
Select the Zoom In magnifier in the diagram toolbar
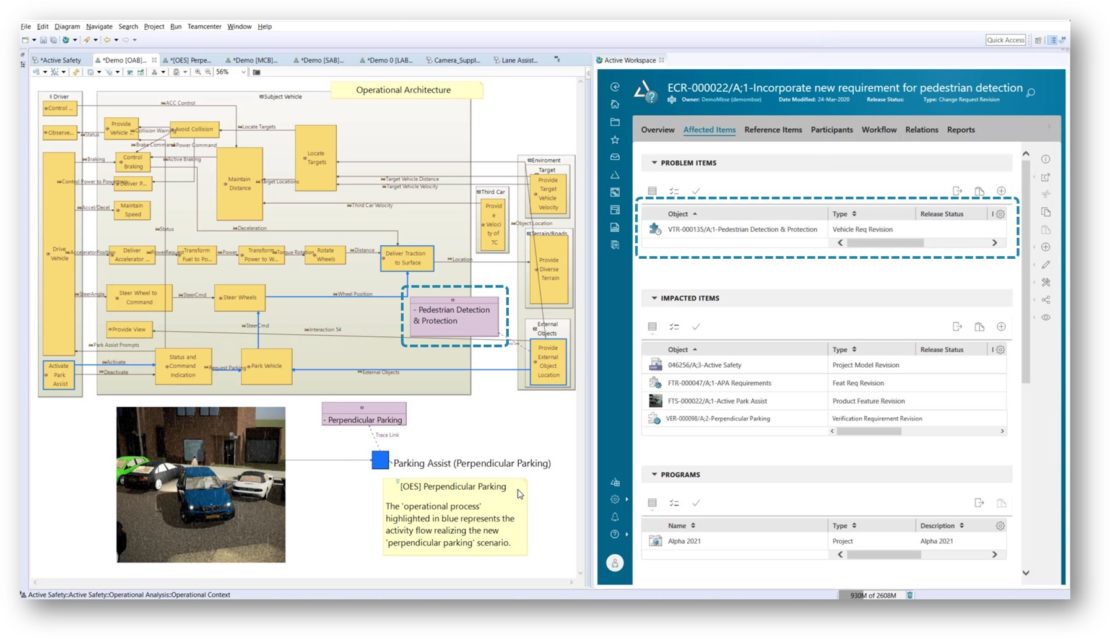click(x=197, y=74)
